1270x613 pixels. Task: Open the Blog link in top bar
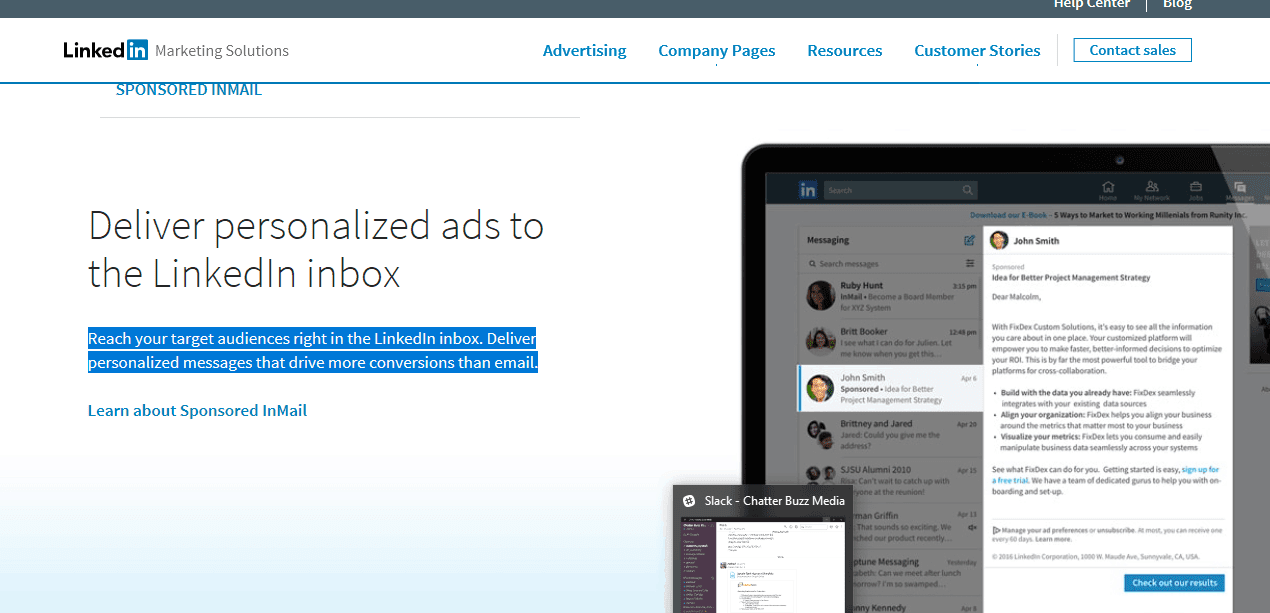pos(1177,5)
